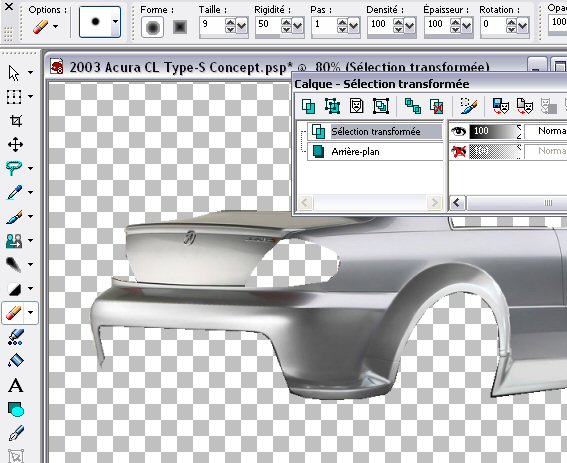Show the Arrière-plan layer via crossed eye
This screenshot has height=463, width=567.
click(x=459, y=151)
